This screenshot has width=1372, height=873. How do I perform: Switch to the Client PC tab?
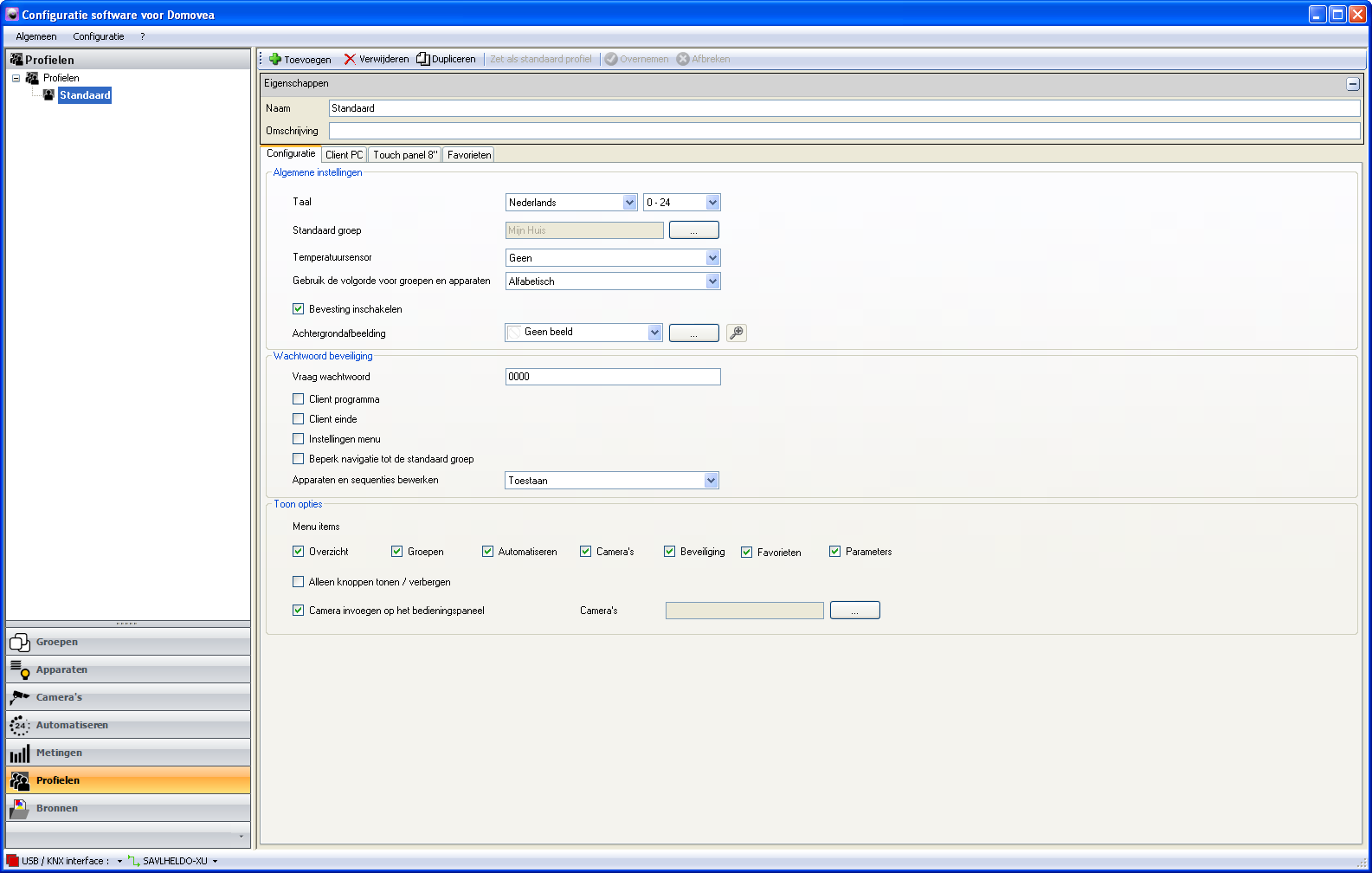(x=344, y=155)
